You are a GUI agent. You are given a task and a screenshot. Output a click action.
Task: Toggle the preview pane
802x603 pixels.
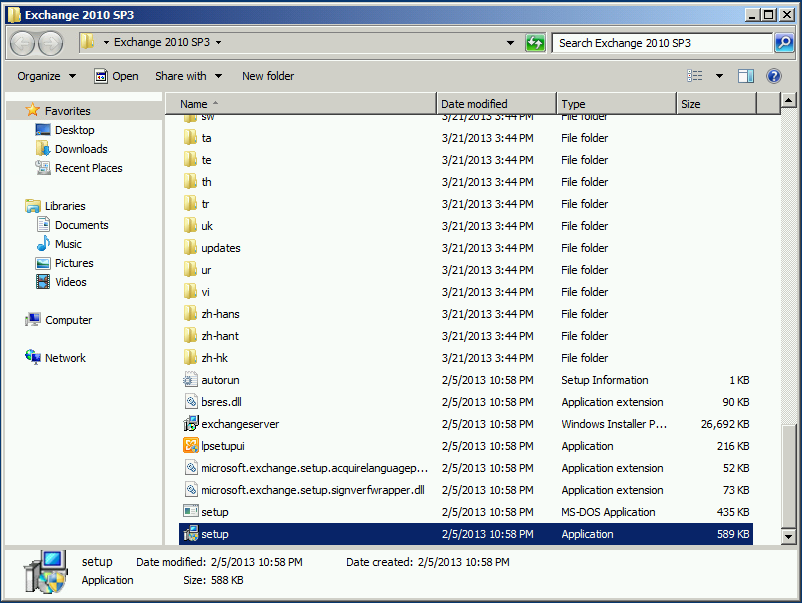click(x=744, y=75)
